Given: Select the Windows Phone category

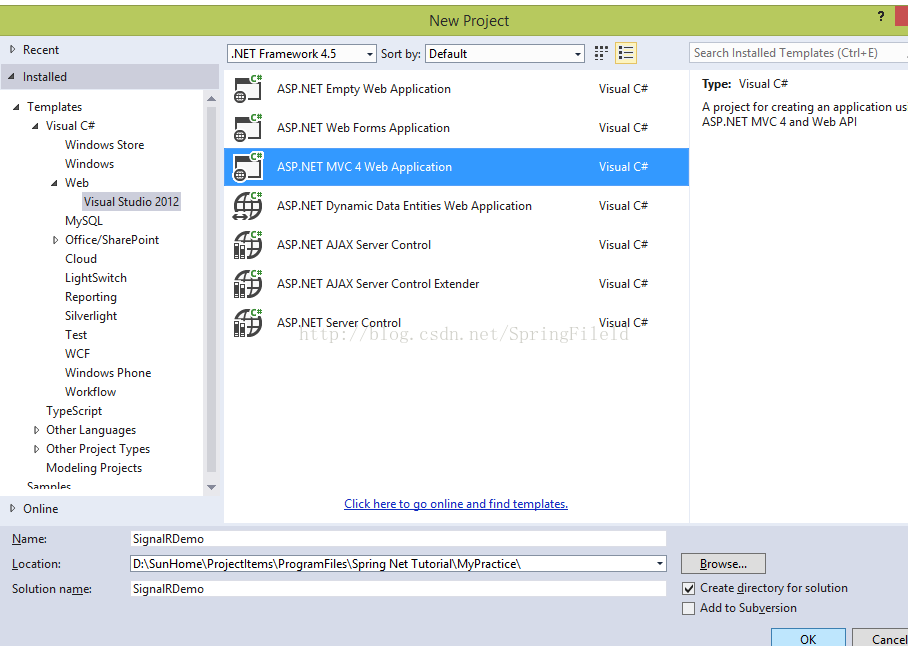Looking at the screenshot, I should [x=108, y=373].
